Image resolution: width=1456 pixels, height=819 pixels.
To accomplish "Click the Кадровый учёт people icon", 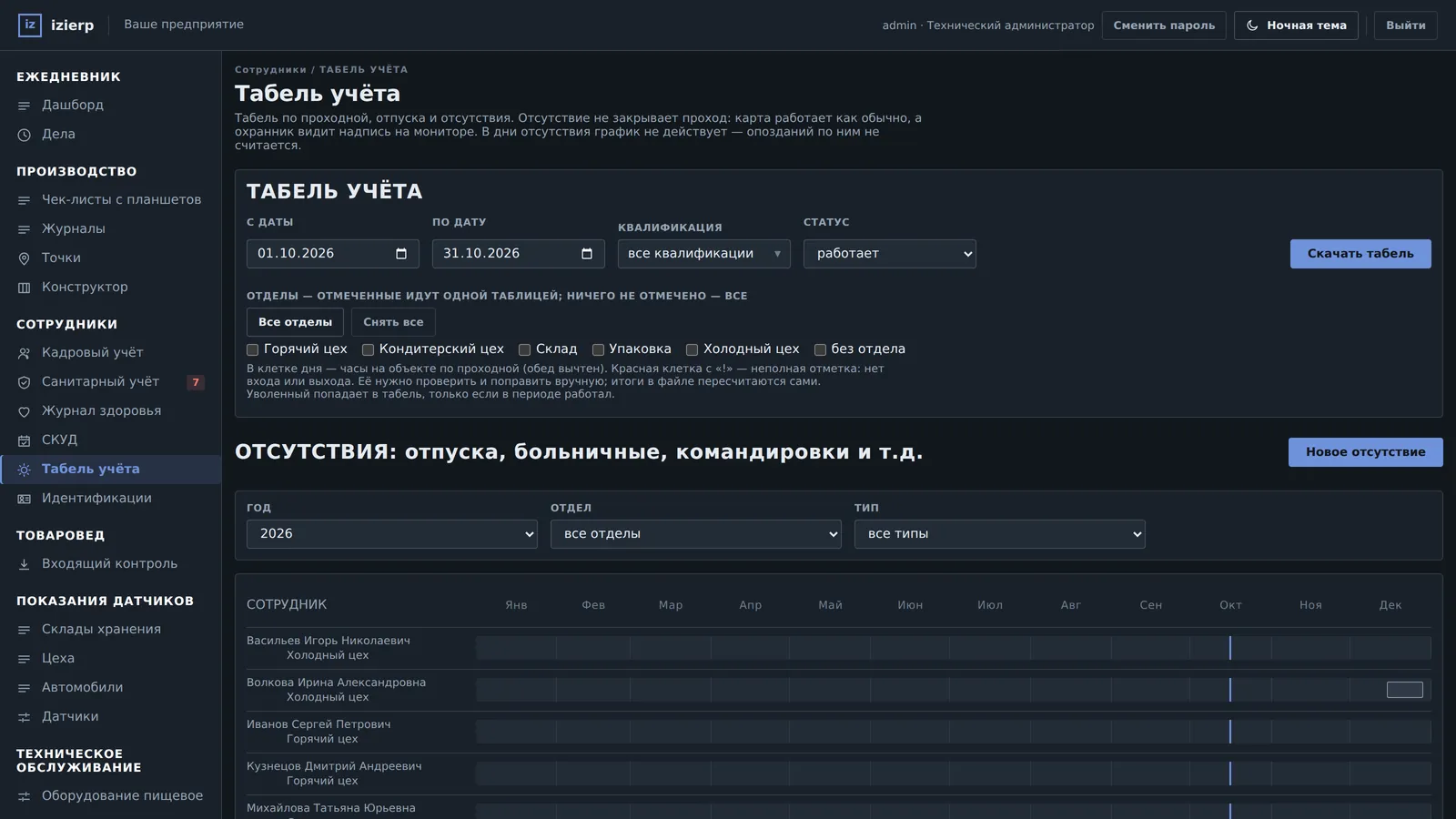I will point(25,353).
